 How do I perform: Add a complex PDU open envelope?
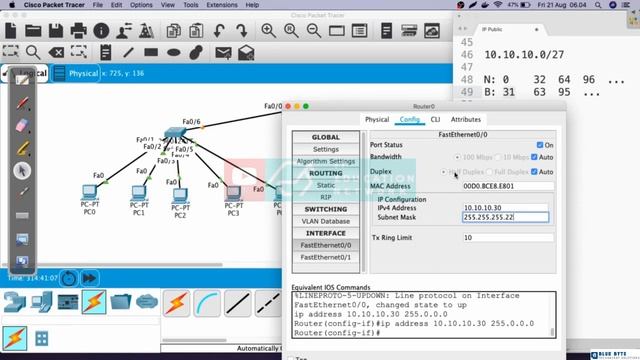pos(246,53)
